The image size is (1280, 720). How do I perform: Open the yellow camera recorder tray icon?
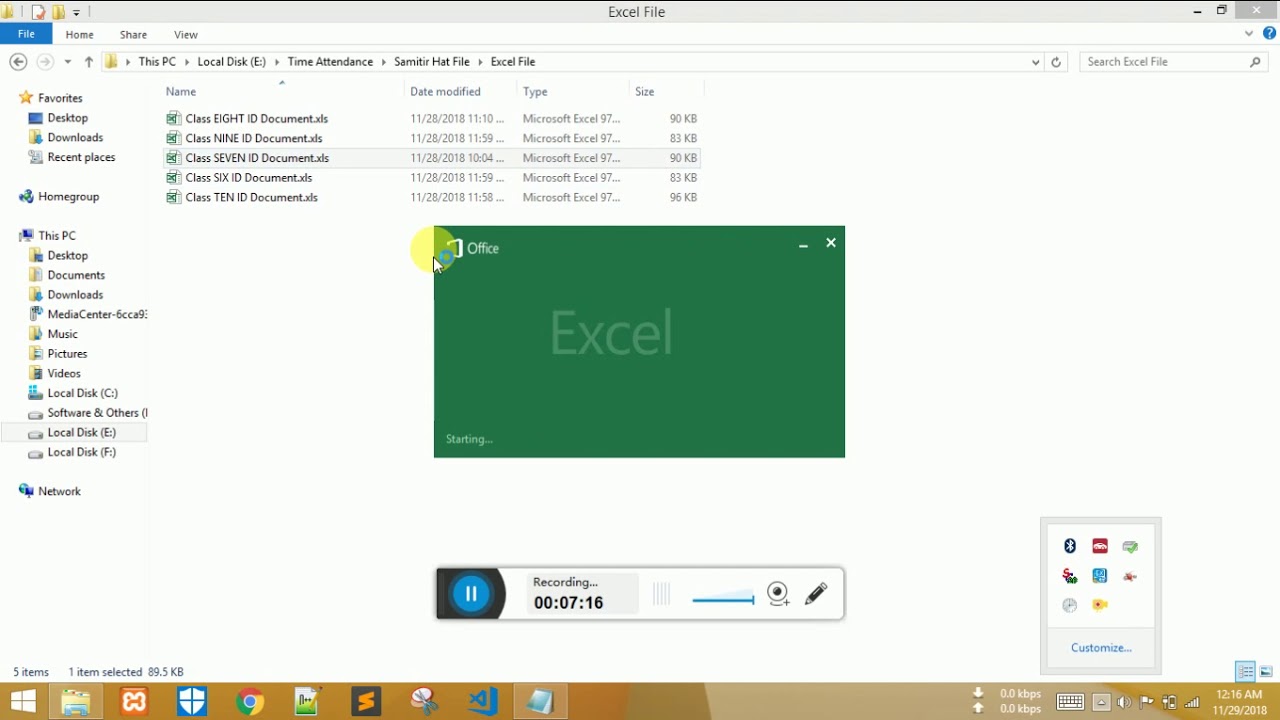point(1100,605)
